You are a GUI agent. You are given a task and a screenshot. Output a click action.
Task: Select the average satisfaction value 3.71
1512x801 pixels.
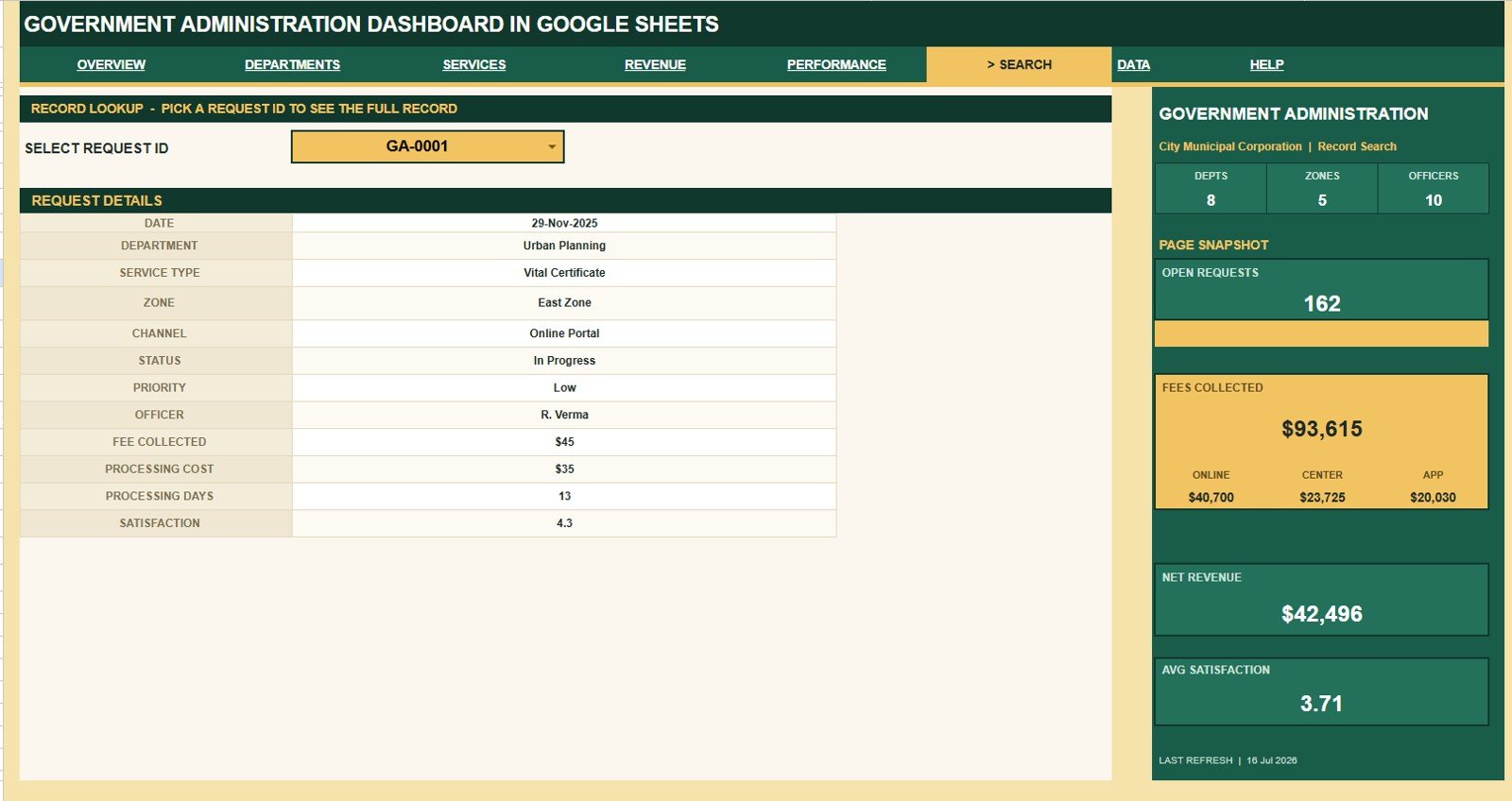1321,704
